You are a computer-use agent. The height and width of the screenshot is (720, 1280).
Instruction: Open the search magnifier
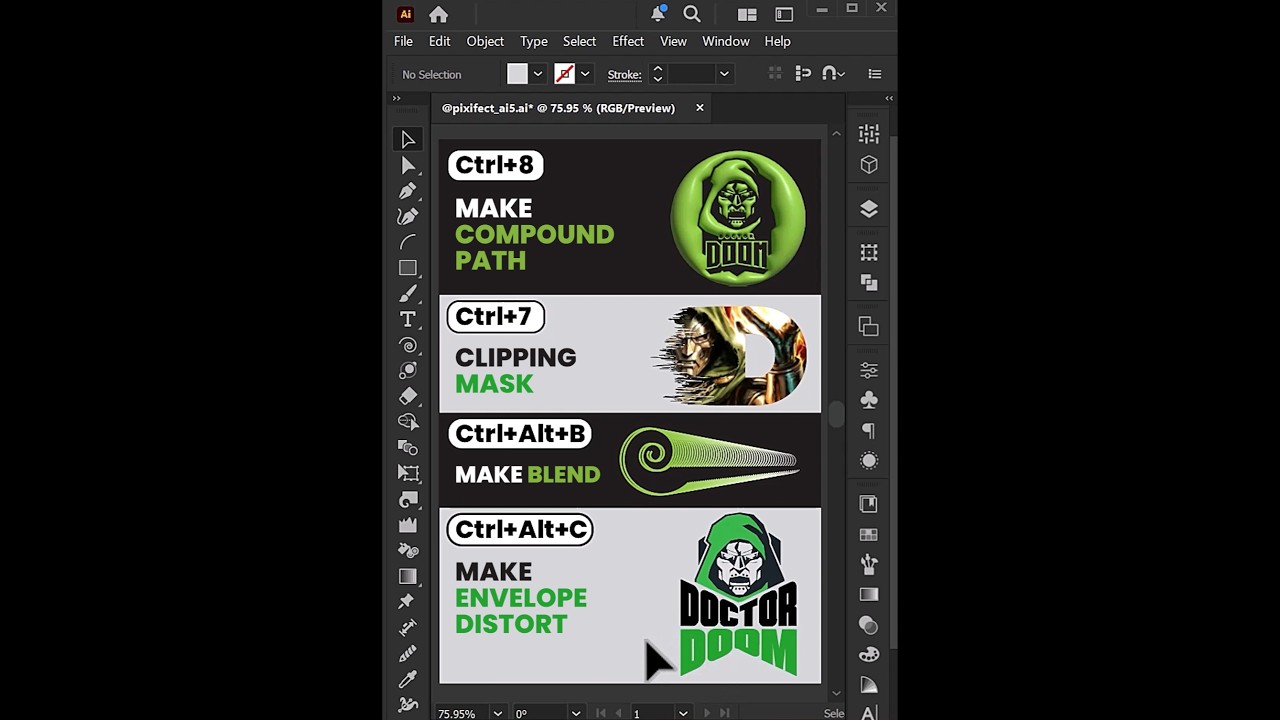691,14
